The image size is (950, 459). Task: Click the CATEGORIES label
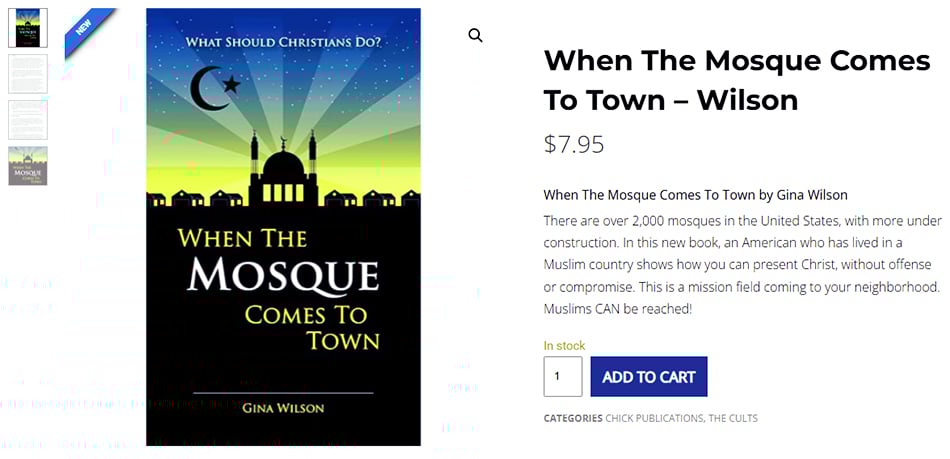(573, 418)
